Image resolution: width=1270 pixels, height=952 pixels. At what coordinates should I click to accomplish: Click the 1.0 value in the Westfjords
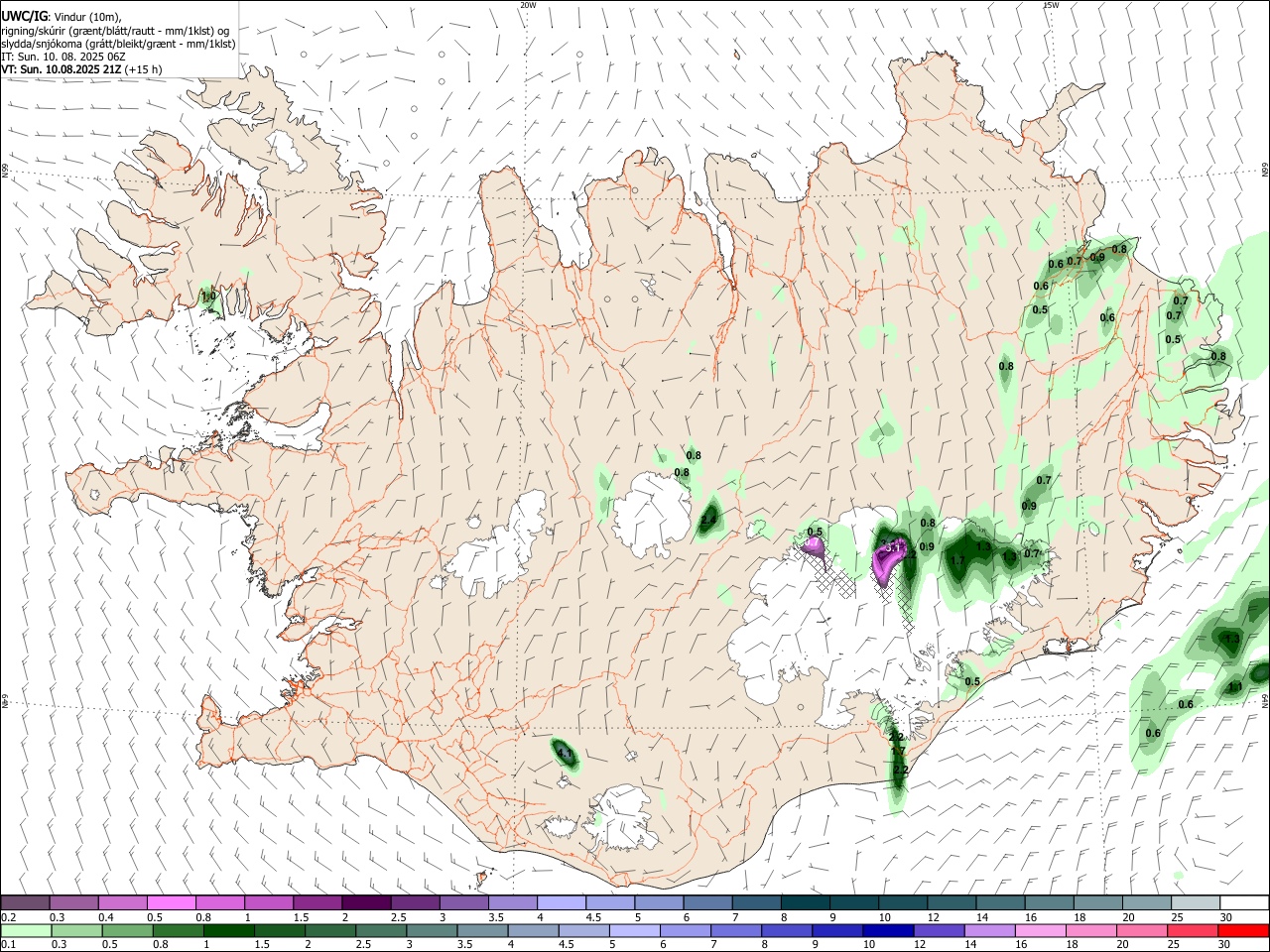[x=208, y=296]
